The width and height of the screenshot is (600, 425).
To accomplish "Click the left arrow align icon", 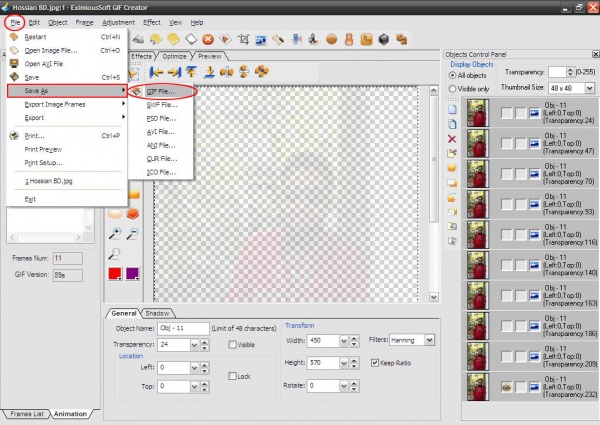I will pyautogui.click(x=157, y=72).
